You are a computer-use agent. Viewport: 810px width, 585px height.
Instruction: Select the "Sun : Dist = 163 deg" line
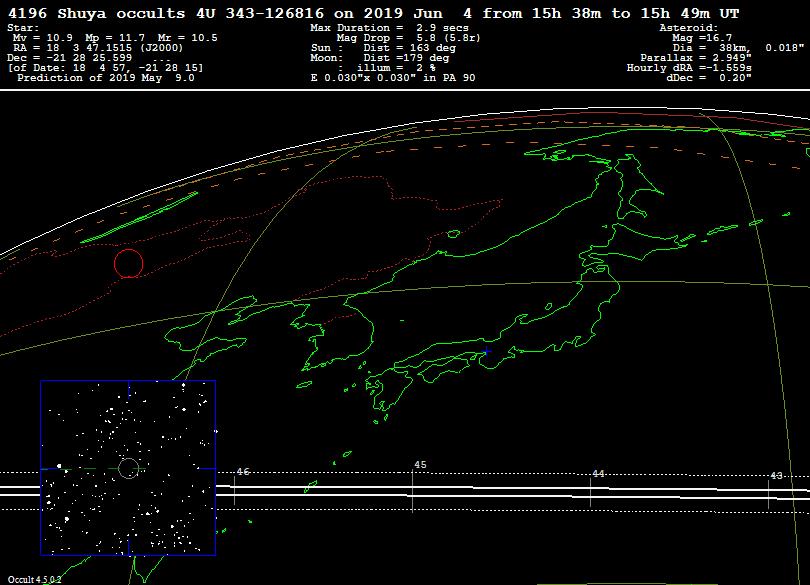(383, 48)
